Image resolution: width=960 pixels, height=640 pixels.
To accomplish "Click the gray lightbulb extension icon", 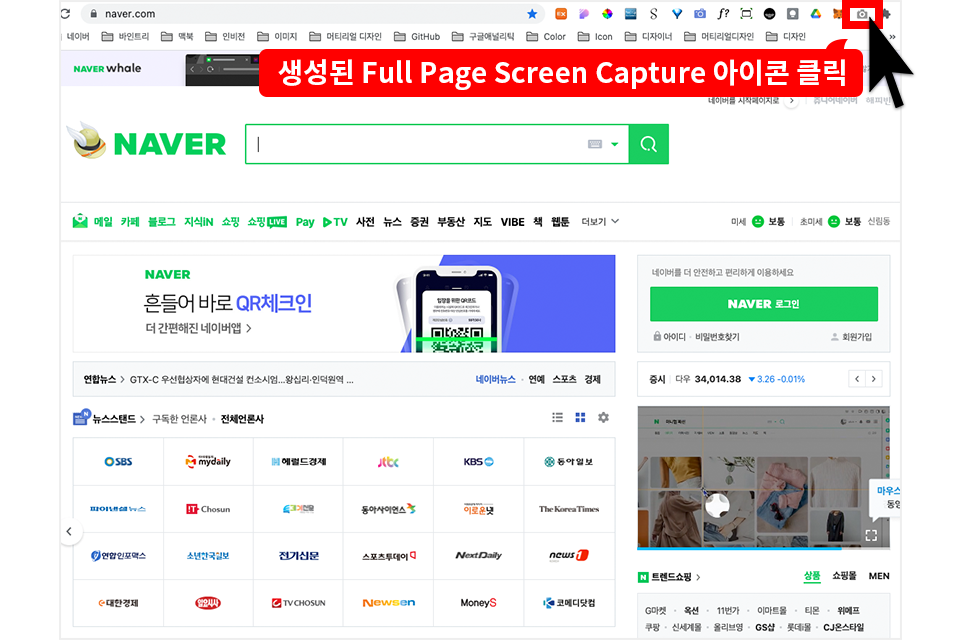I will (793, 13).
